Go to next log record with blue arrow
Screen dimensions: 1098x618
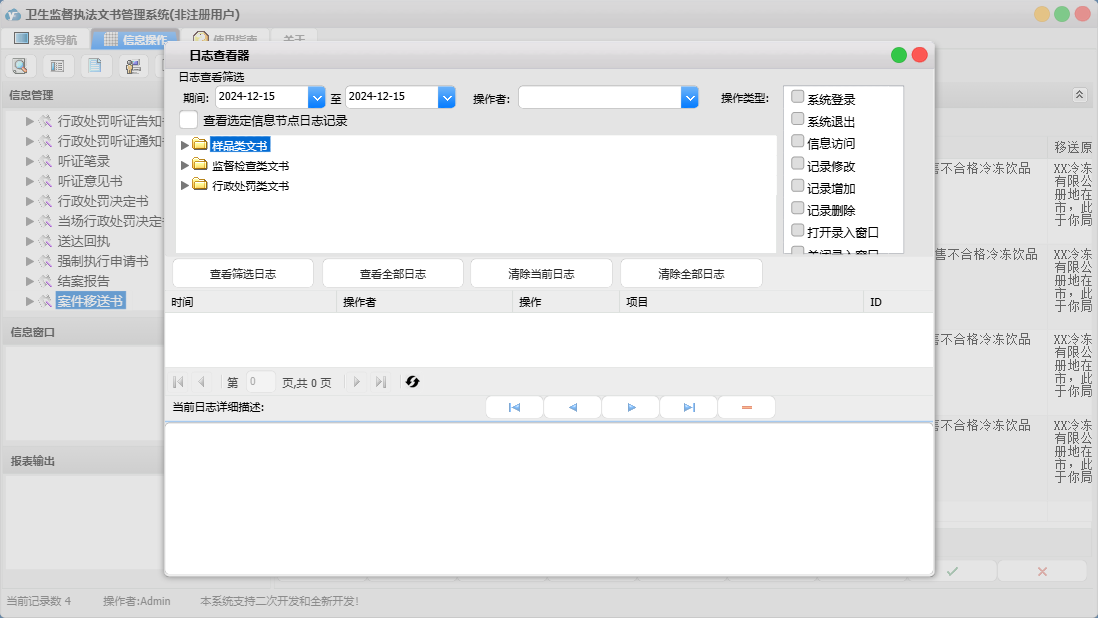(631, 408)
